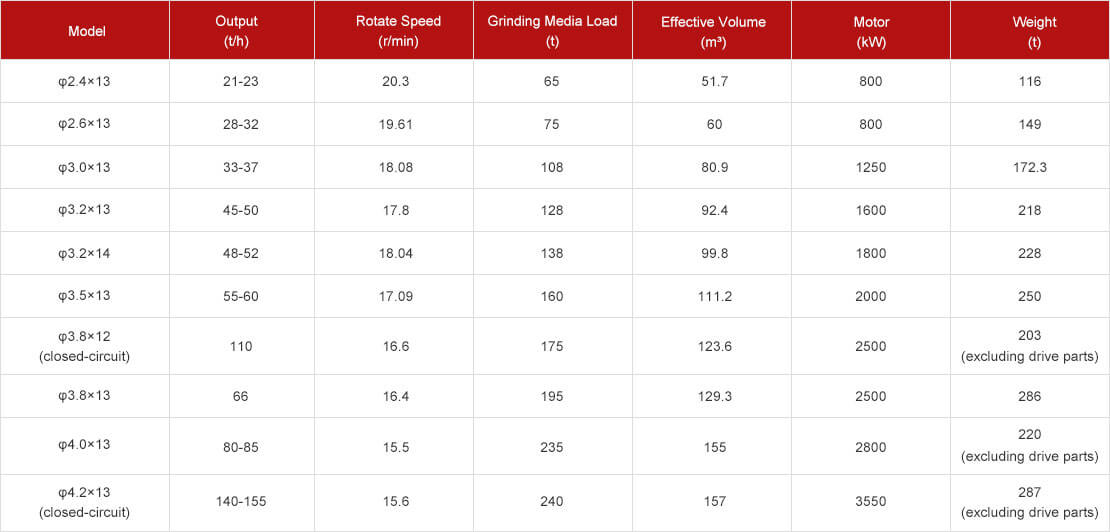Select the φ3.8×12 (closed-circuit) model cell
The width and height of the screenshot is (1110, 532).
coord(85,346)
